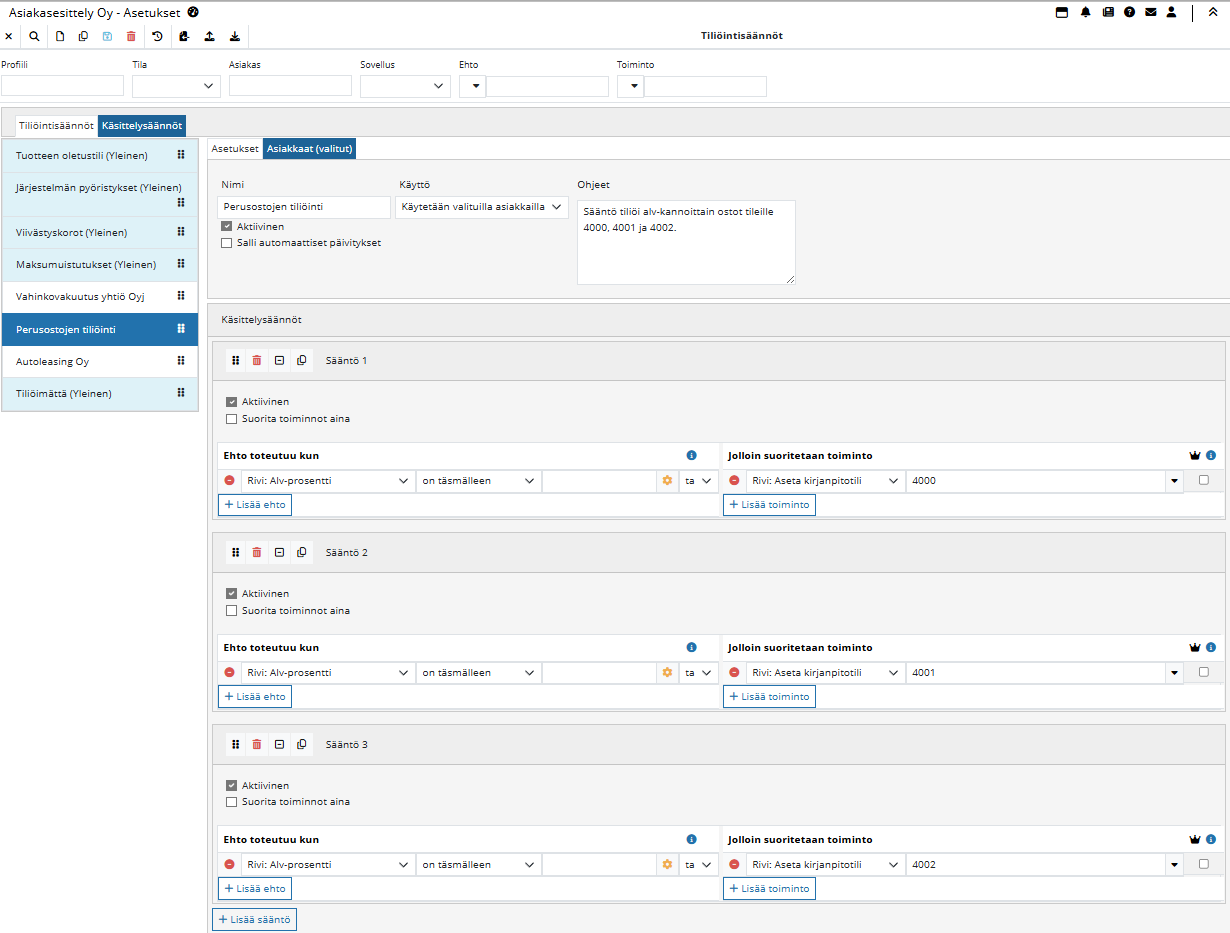Click the red trash icon in top toolbar

131,36
